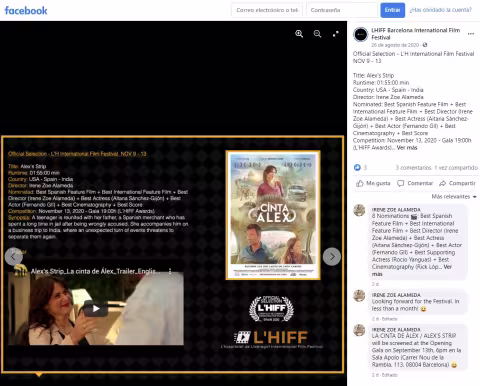The width and height of the screenshot is (480, 386).
Task: Go to the next photo
Action: [x=332, y=257]
